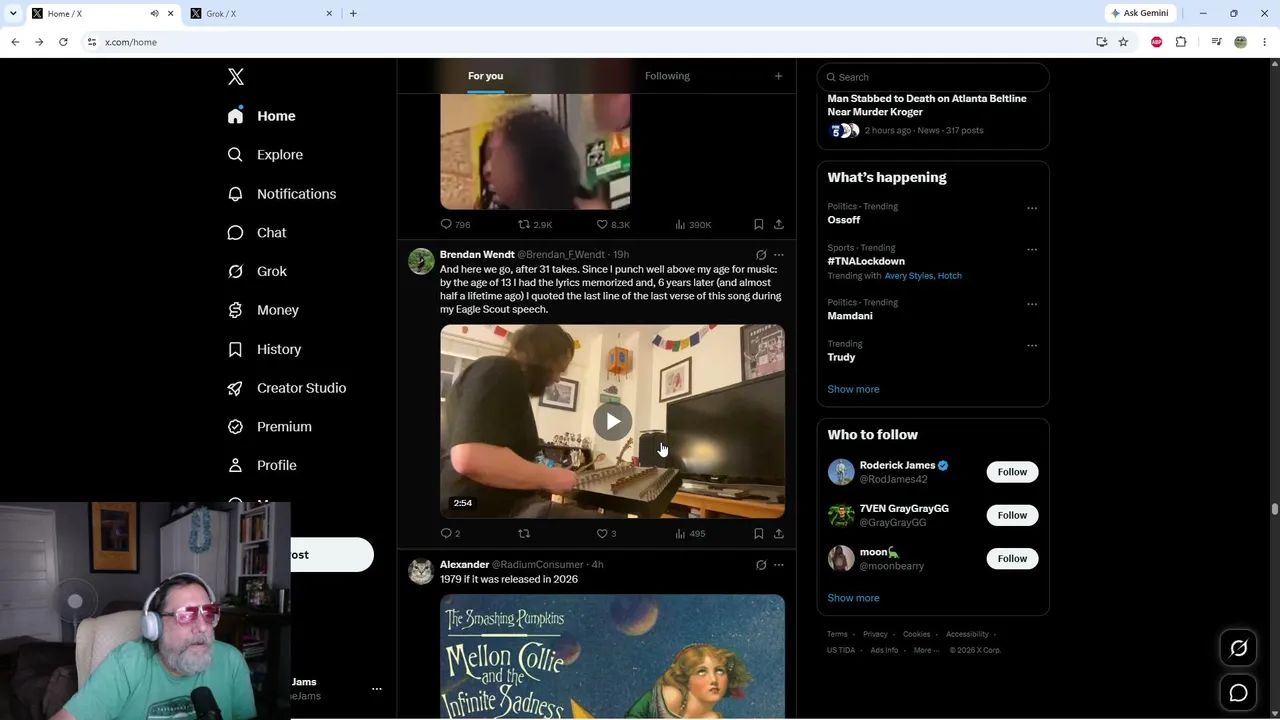Open the Explore magnifier icon
This screenshot has width=1280, height=720.
coord(235,155)
